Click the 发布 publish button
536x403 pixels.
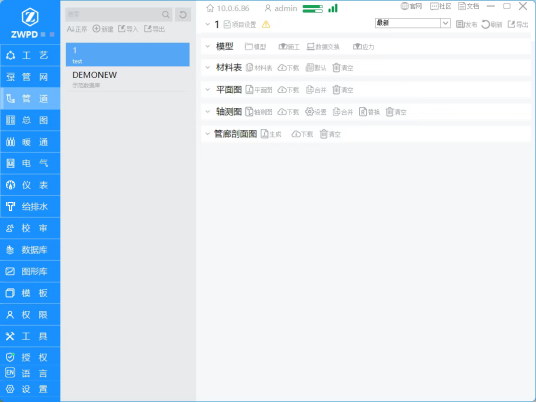pyautogui.click(x=466, y=24)
